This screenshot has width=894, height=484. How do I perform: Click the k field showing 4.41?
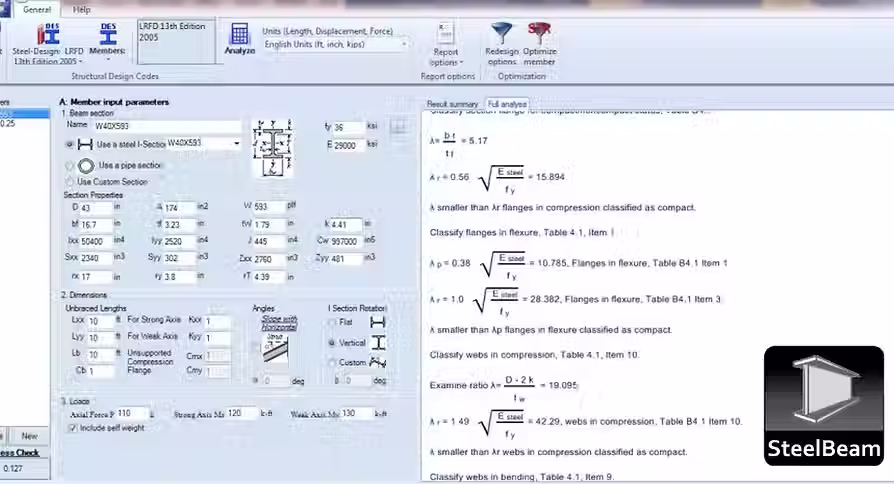(x=346, y=224)
